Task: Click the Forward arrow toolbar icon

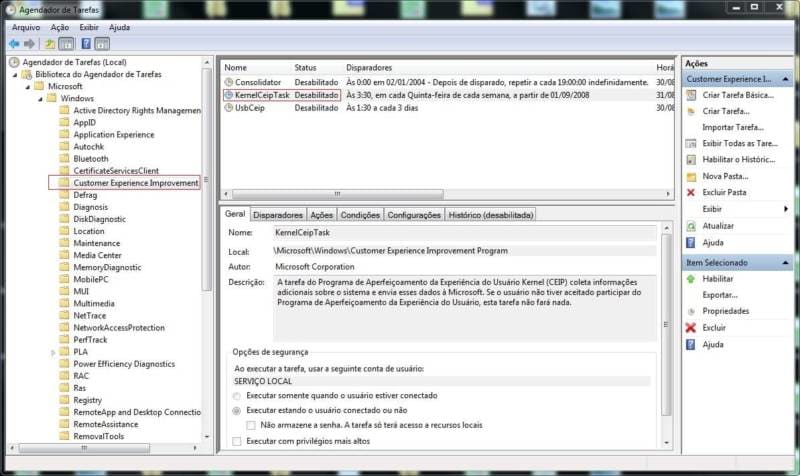Action: 30,44
